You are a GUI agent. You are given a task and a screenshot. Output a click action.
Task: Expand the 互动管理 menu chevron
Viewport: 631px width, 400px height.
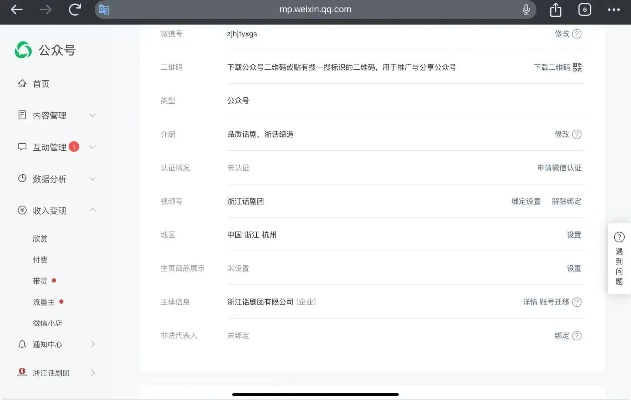[x=93, y=147]
